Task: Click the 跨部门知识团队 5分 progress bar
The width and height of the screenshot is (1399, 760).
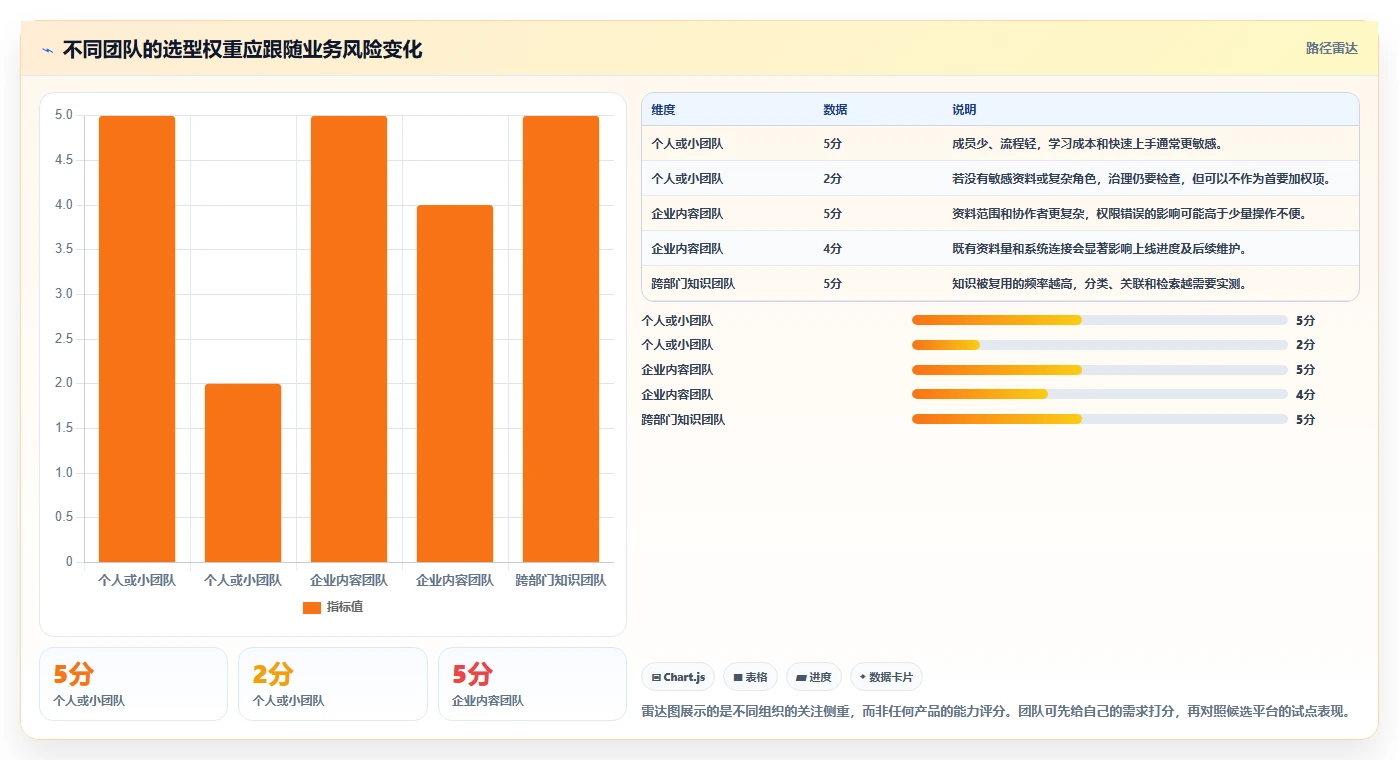Action: [x=1099, y=419]
